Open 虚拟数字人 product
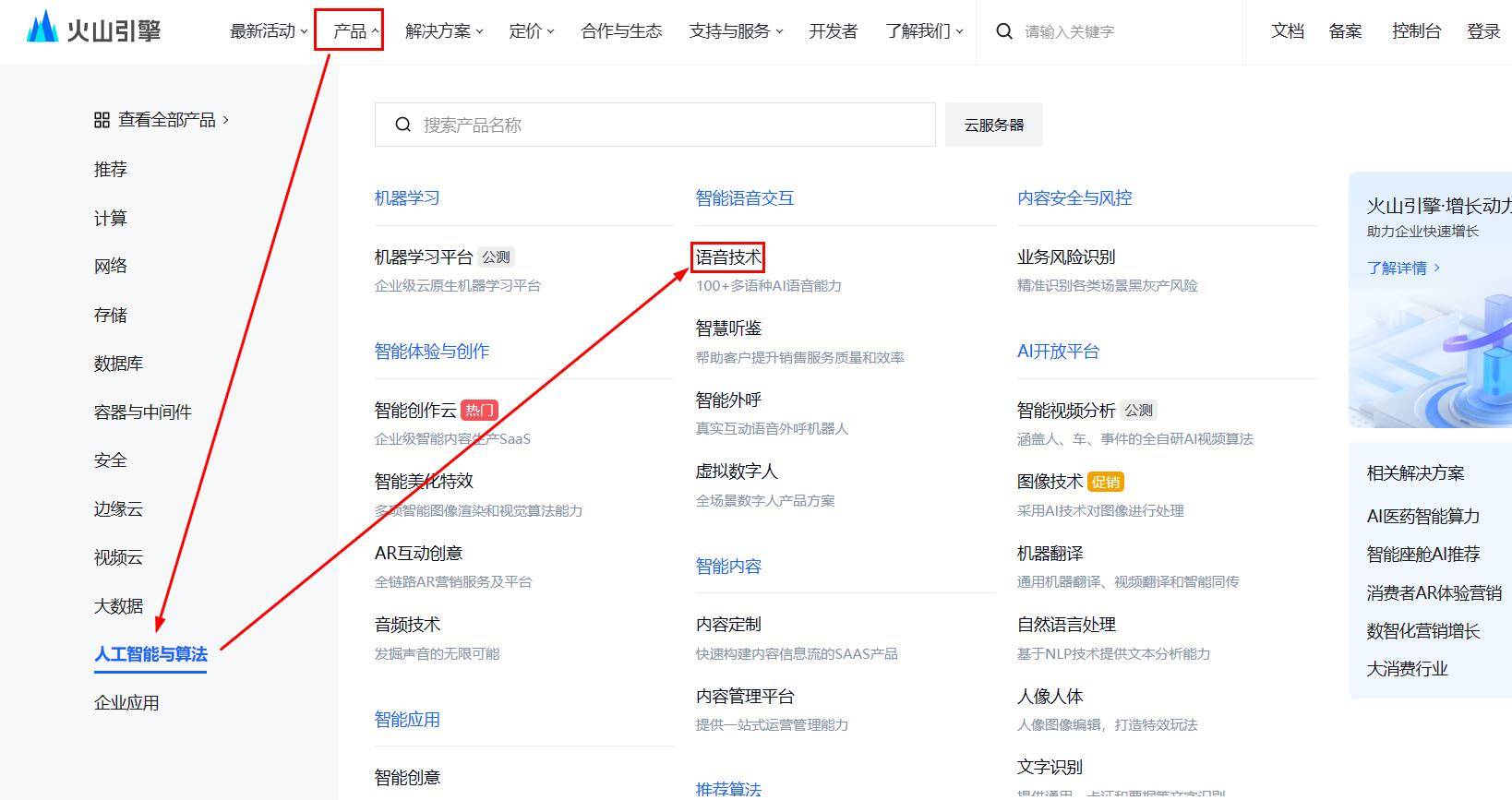This screenshot has height=800, width=1512. (x=737, y=471)
